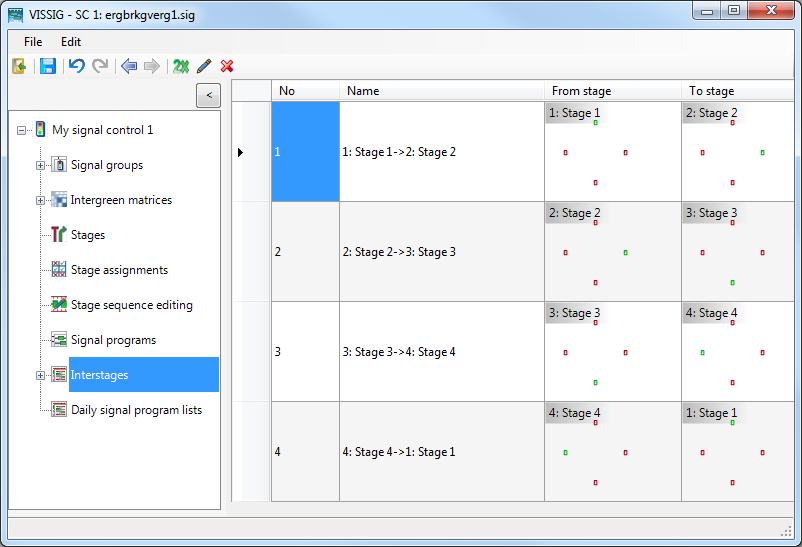Collapse the navigation panel with < button

click(208, 95)
